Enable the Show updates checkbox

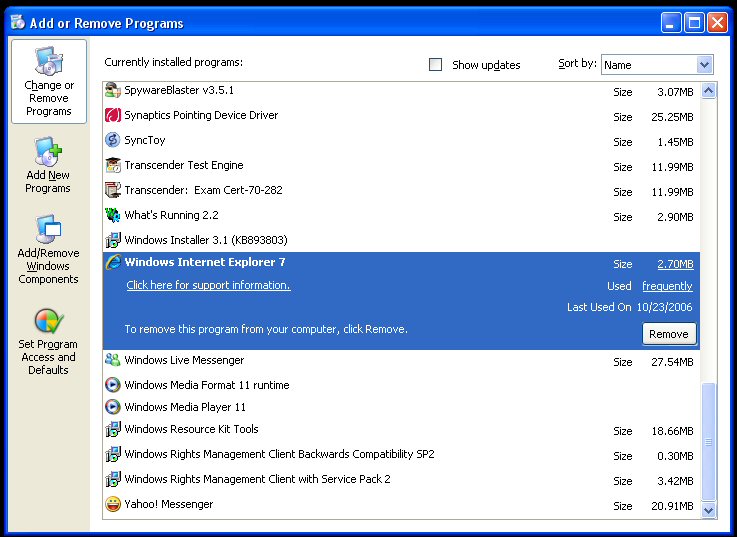point(436,64)
